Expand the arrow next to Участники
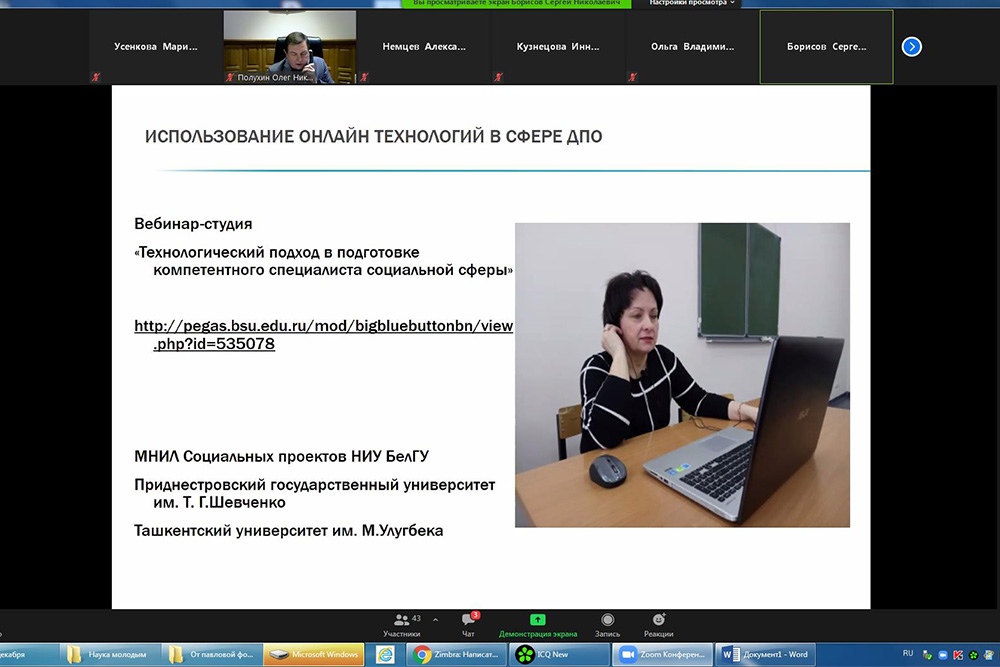 [x=435, y=620]
